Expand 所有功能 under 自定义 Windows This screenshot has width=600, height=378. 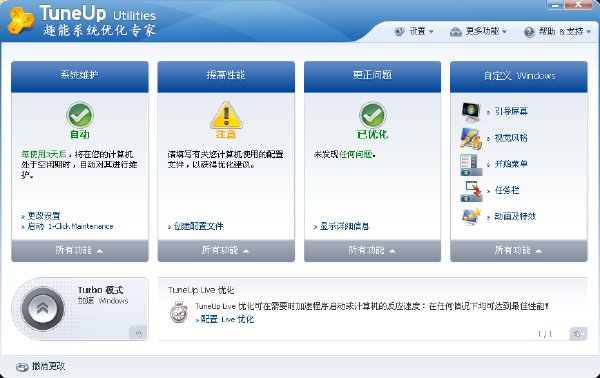(519, 251)
